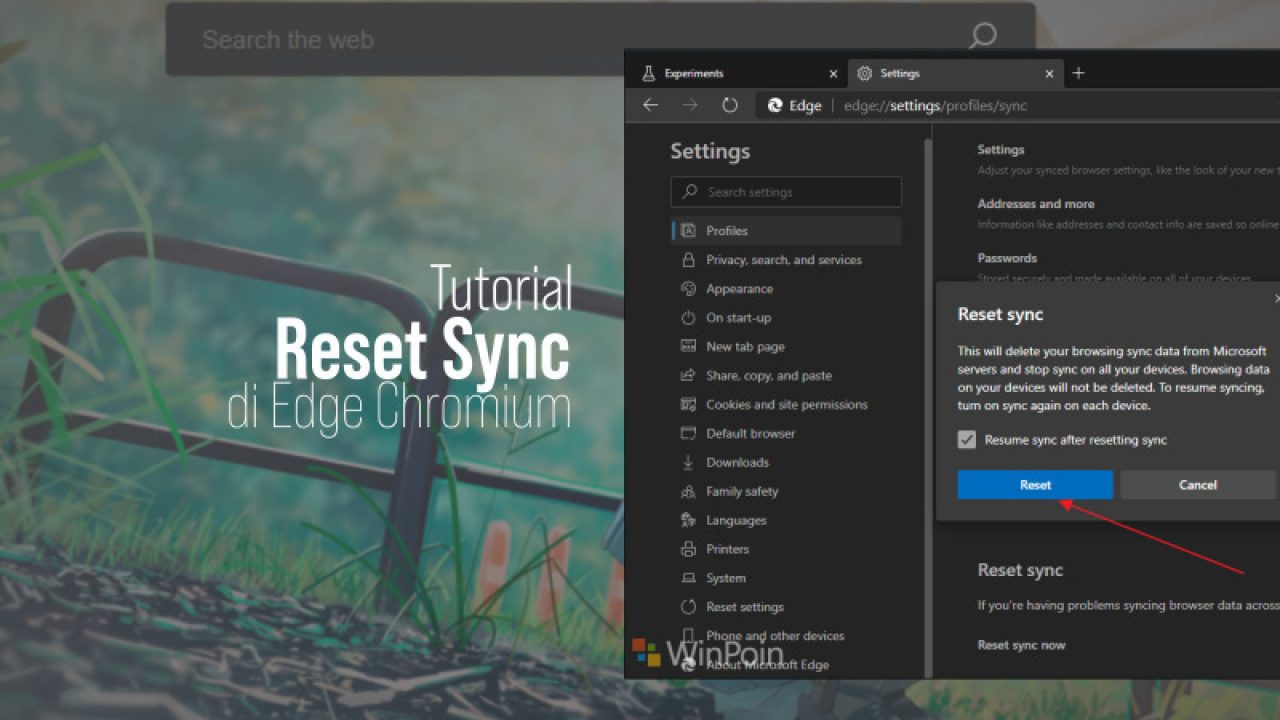Close the Settings tab
Image resolution: width=1280 pixels, height=720 pixels.
[1049, 73]
